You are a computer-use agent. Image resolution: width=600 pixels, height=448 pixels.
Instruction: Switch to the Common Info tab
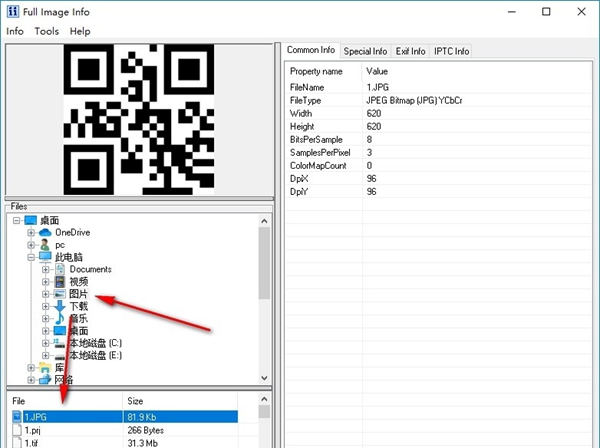pos(311,50)
